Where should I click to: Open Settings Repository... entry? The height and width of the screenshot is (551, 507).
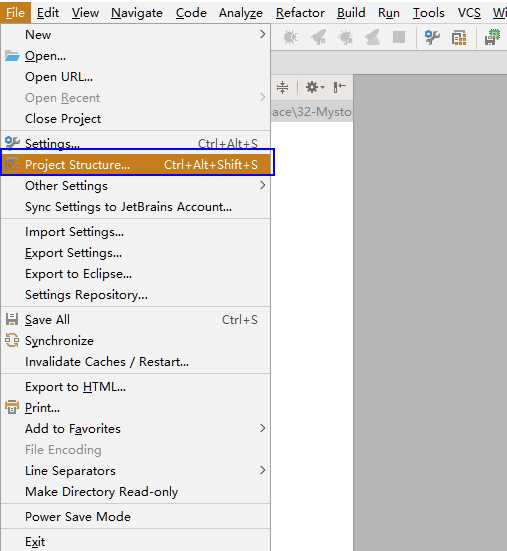point(135,295)
